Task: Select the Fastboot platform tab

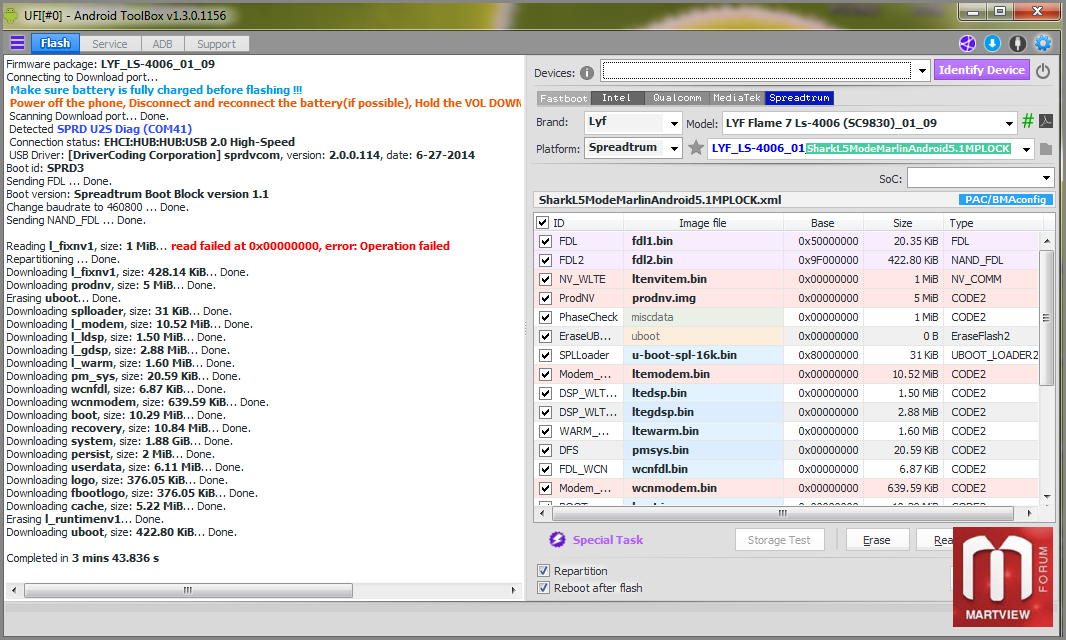Action: 564,98
